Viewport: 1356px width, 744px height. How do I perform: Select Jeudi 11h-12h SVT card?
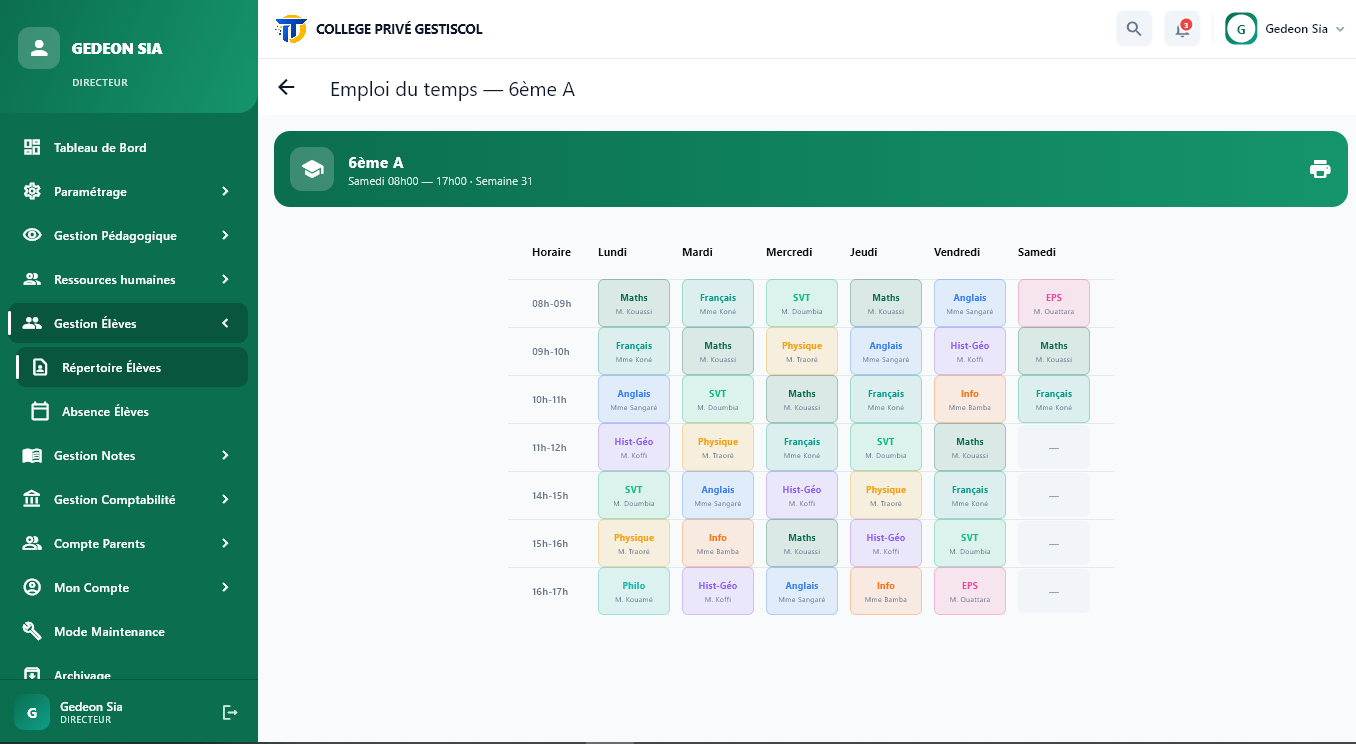click(886, 447)
